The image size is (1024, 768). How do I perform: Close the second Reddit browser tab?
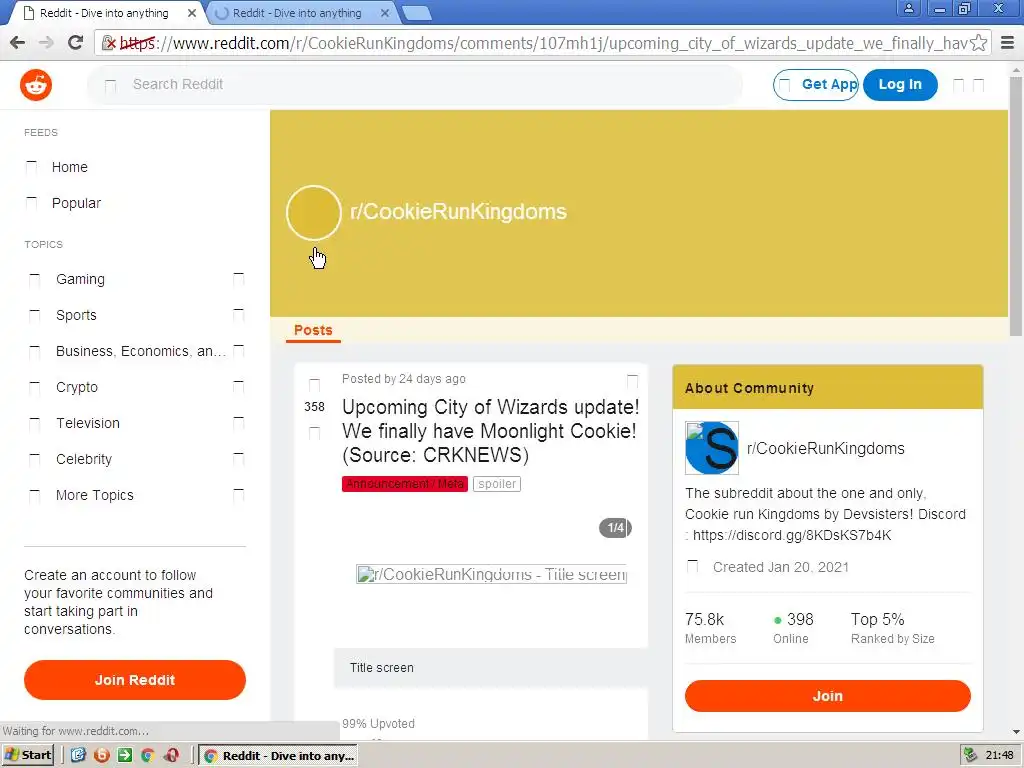pos(385,13)
